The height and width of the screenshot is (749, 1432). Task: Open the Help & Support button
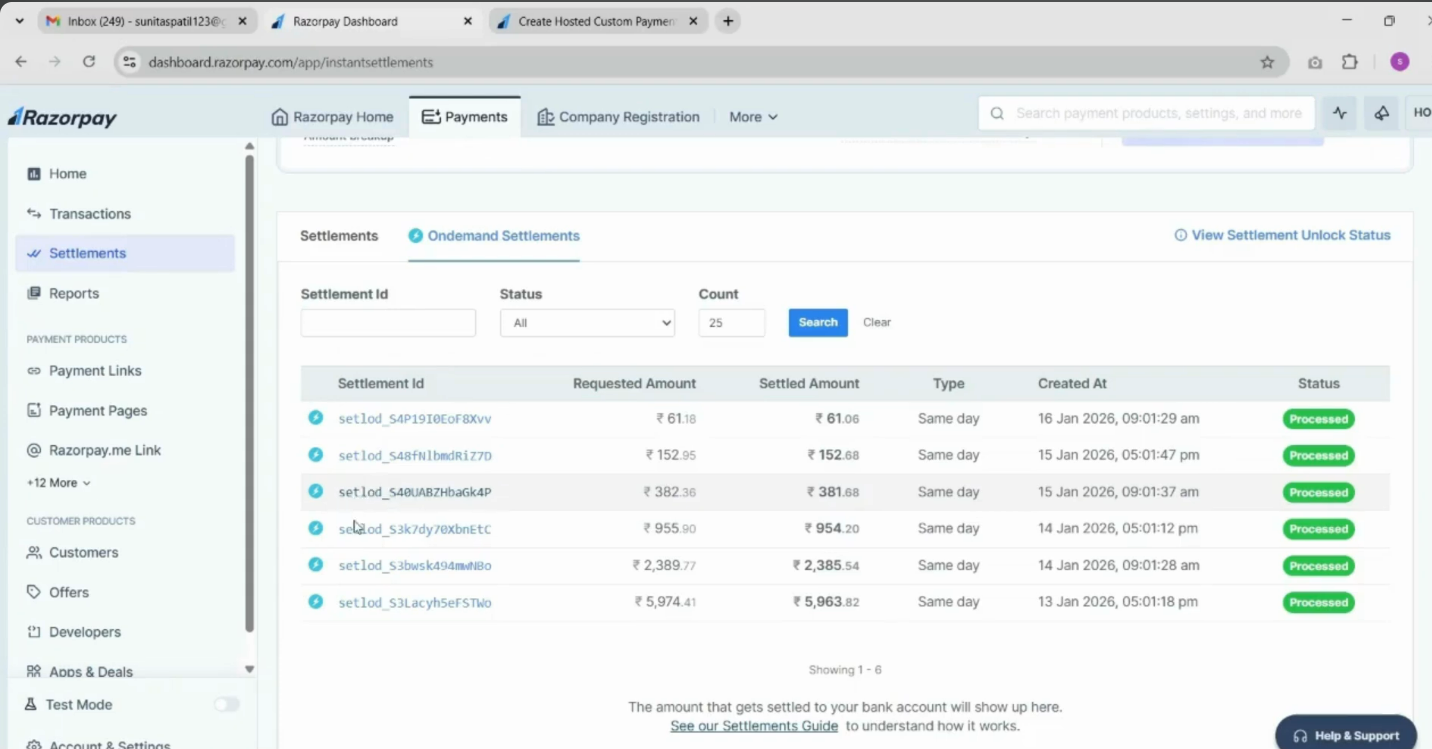1346,735
